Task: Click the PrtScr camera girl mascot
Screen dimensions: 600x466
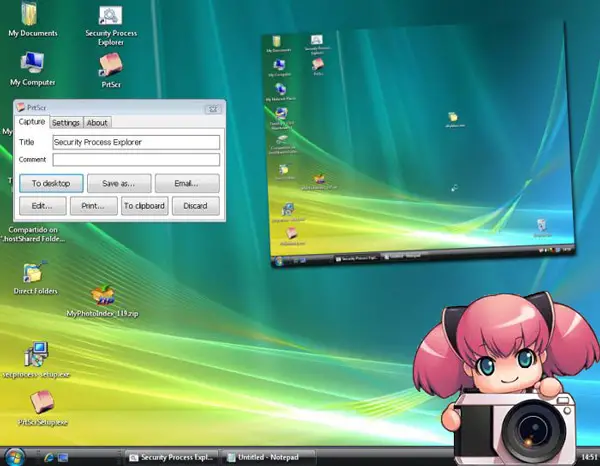Action: (507, 379)
